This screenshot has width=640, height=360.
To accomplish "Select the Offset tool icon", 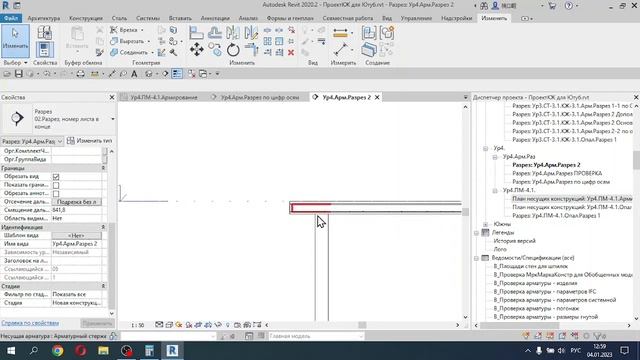I will point(215,32).
